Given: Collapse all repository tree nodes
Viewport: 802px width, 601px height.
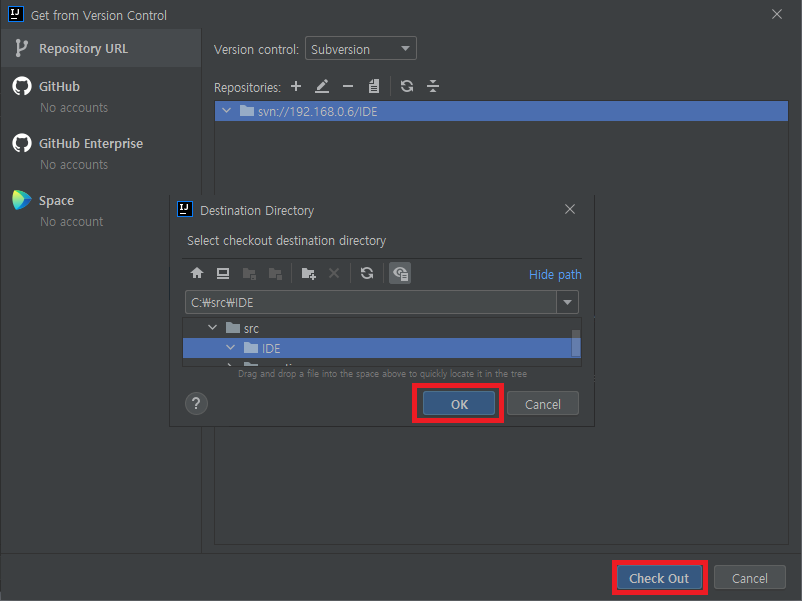Looking at the screenshot, I should tap(433, 86).
